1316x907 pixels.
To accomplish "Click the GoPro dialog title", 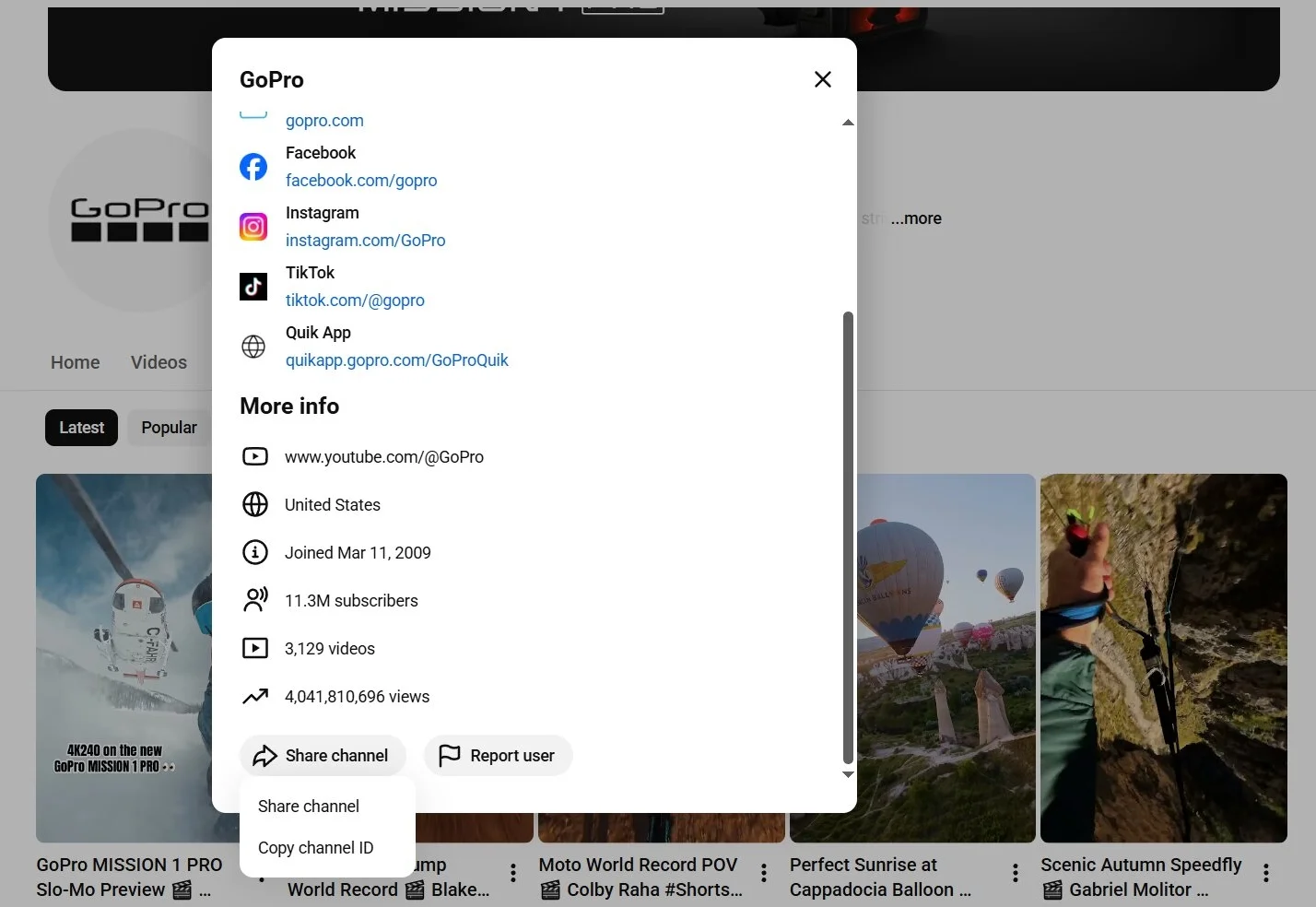I will (x=272, y=80).
